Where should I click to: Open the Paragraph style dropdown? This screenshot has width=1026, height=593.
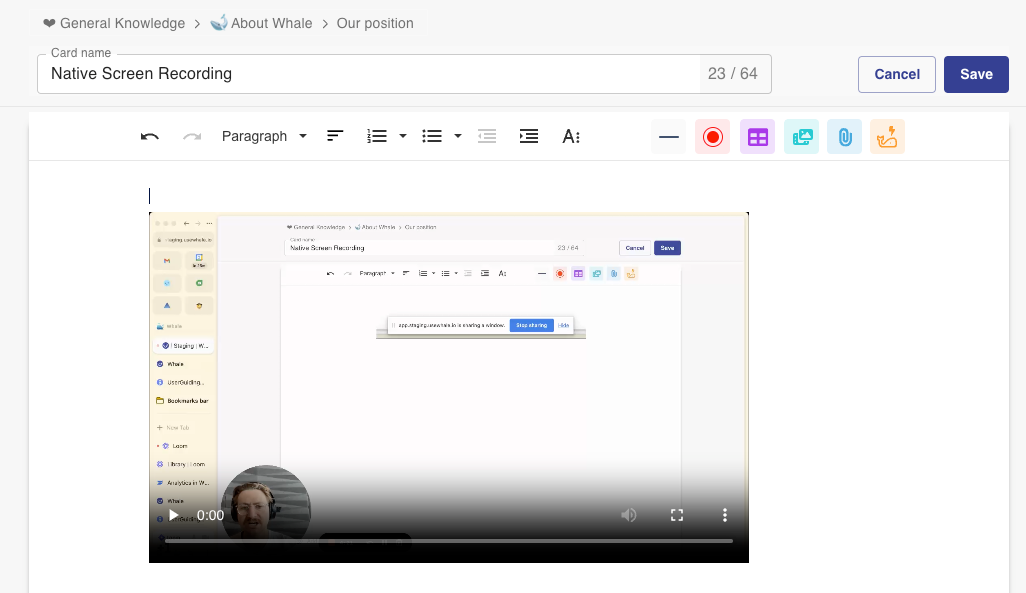264,136
